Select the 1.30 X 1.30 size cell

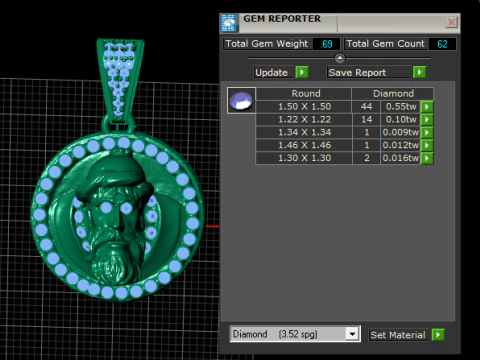(304, 158)
